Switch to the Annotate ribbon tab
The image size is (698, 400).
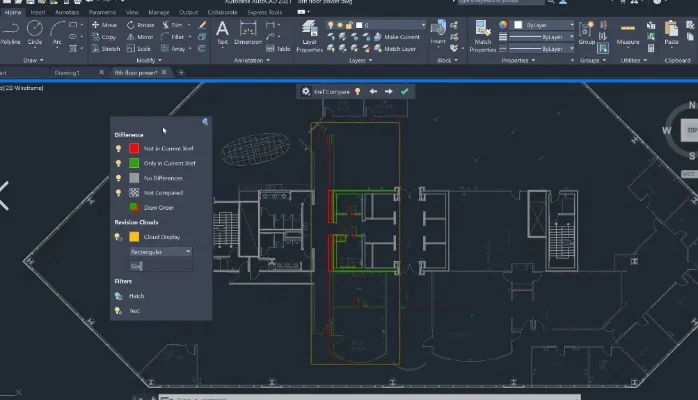click(x=67, y=12)
